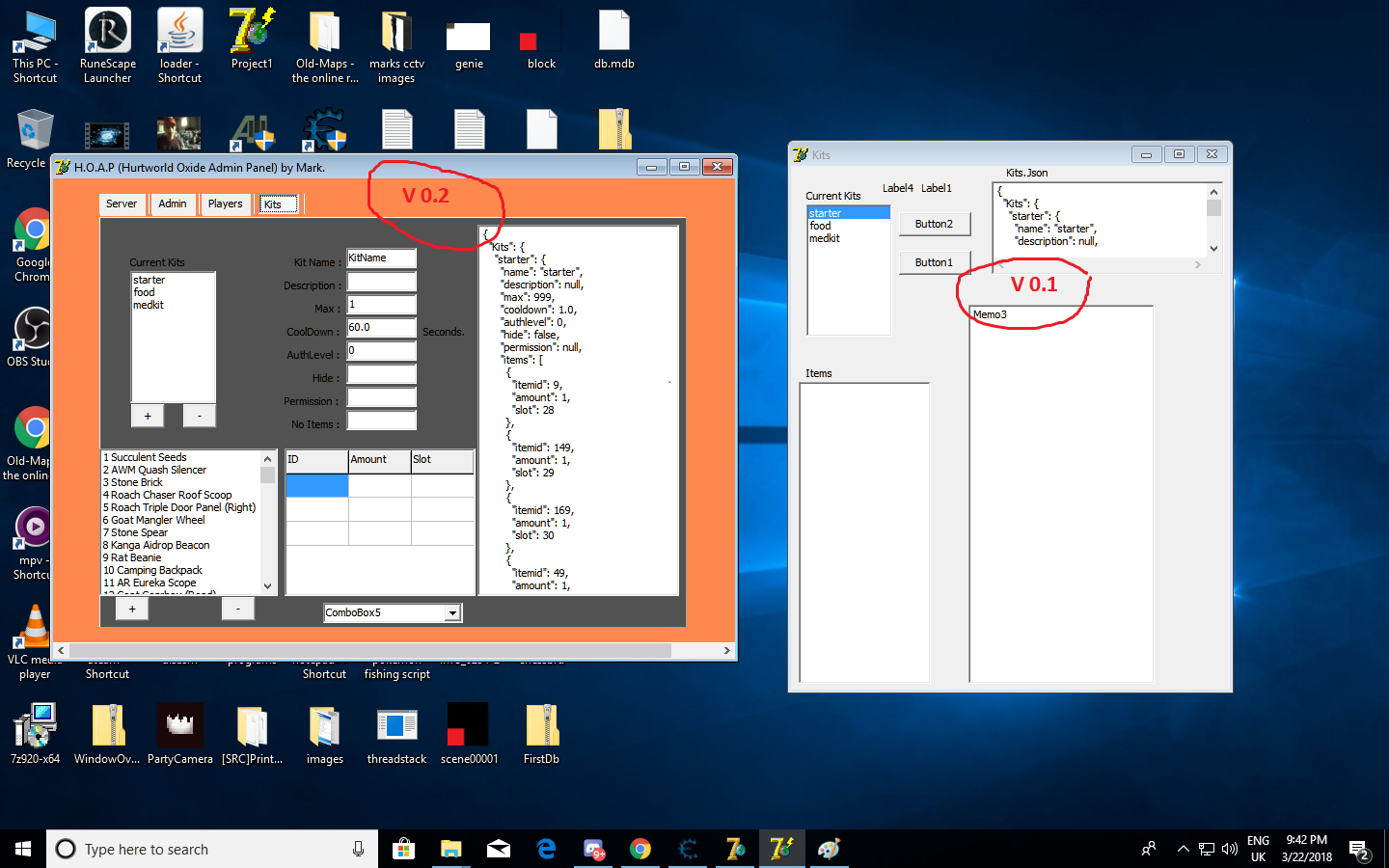1389x868 pixels.
Task: Select the threadstack desktop icon
Action: click(396, 726)
